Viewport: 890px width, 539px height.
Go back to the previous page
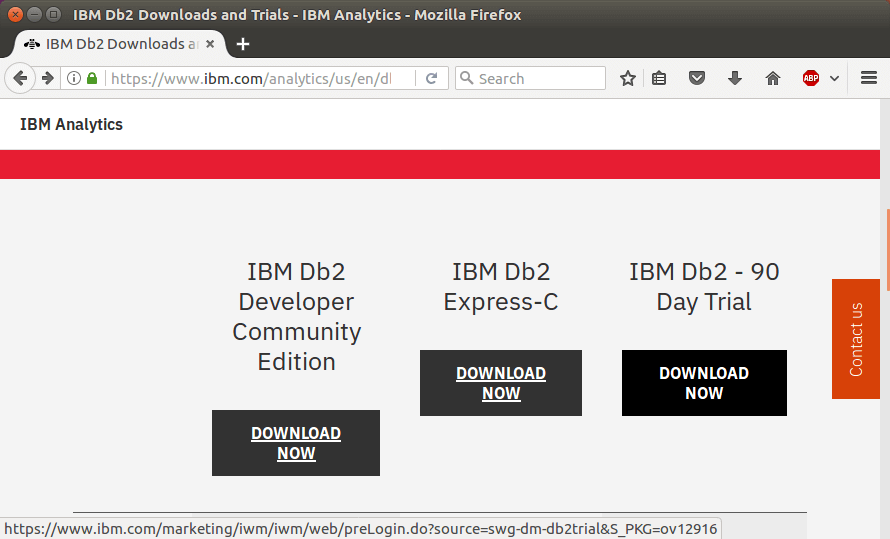point(20,78)
